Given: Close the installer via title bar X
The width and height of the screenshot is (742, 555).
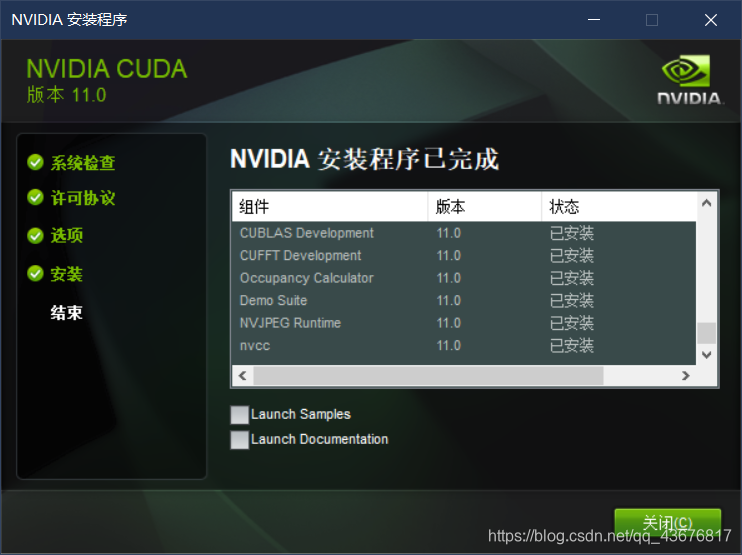Looking at the screenshot, I should [711, 20].
